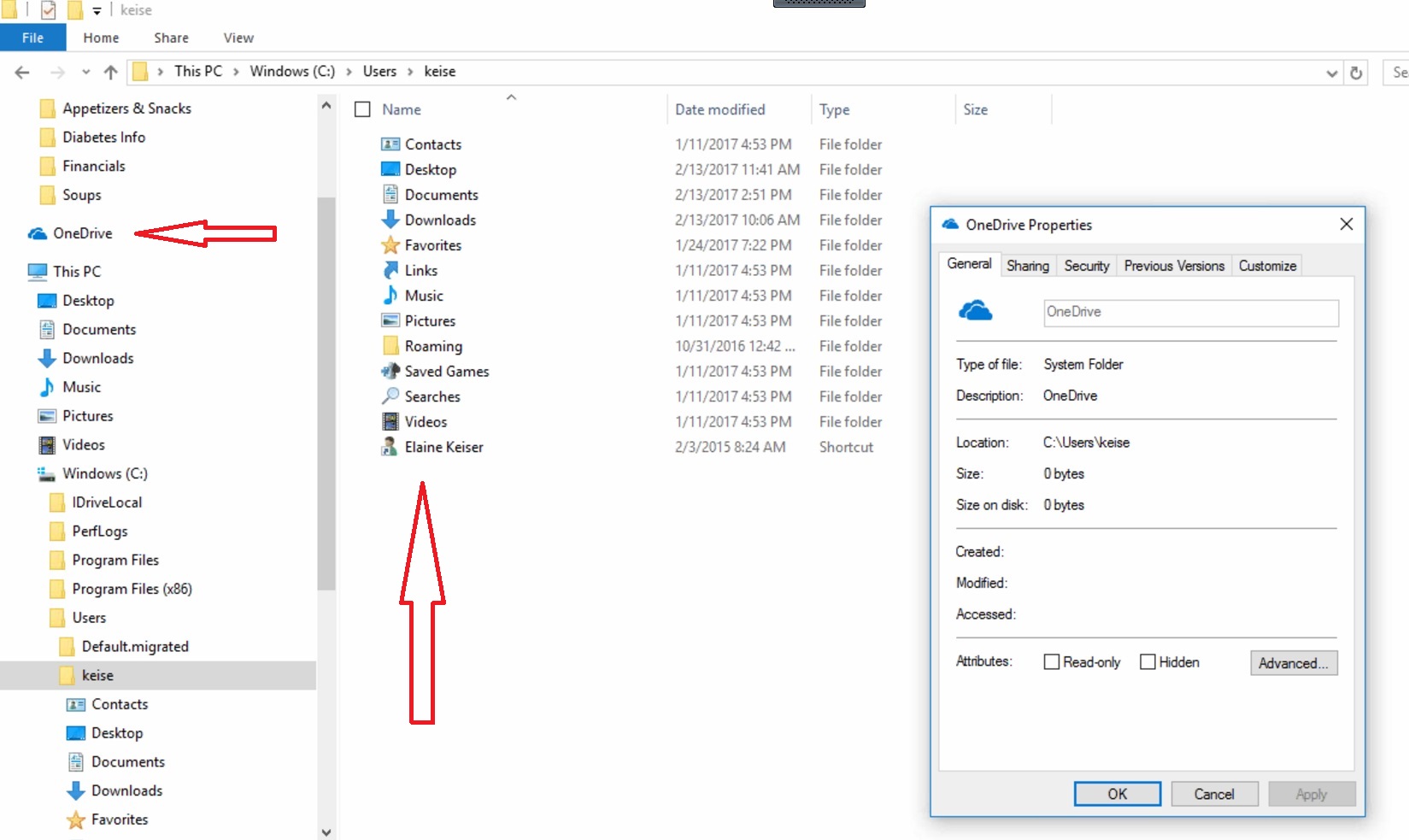Click the OneDrive cloud icon in navigation pane
This screenshot has width=1409, height=840.
(x=37, y=233)
